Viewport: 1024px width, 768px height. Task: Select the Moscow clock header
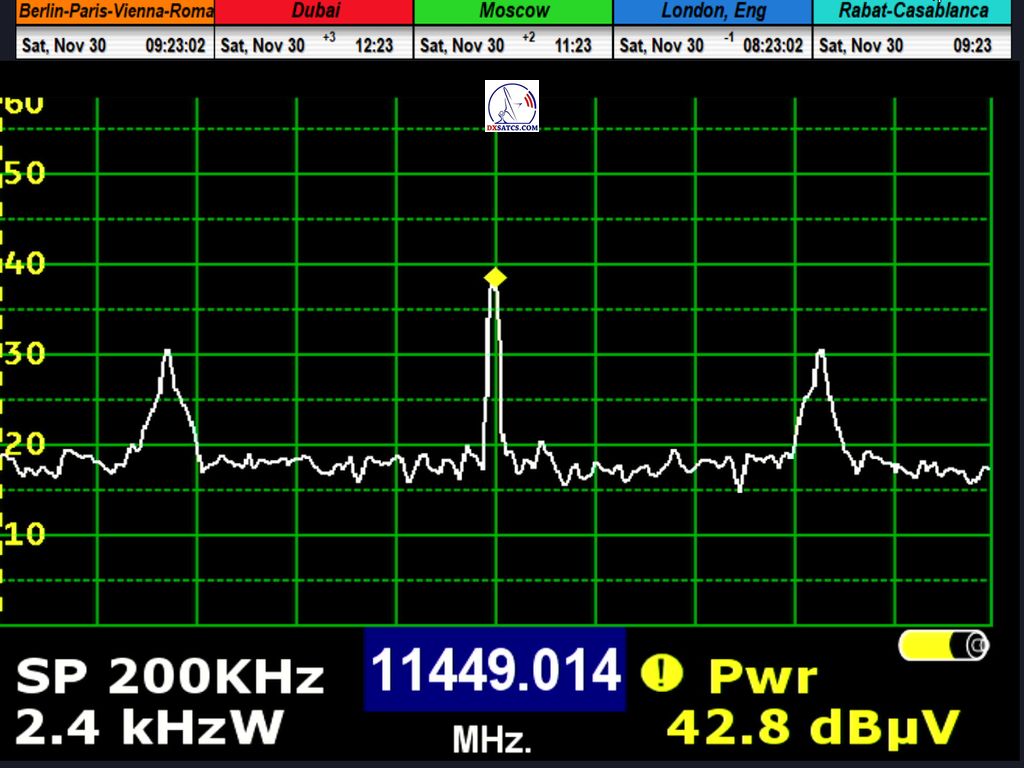(513, 12)
